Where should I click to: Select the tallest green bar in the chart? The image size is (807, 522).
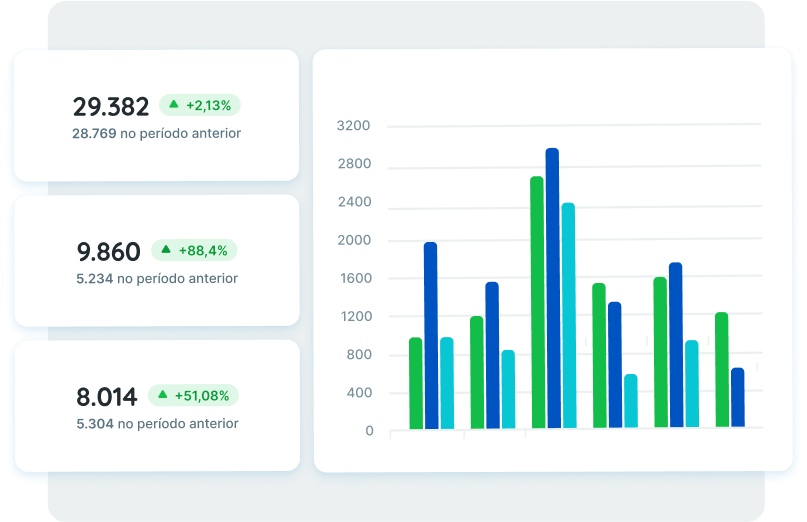[x=537, y=302]
